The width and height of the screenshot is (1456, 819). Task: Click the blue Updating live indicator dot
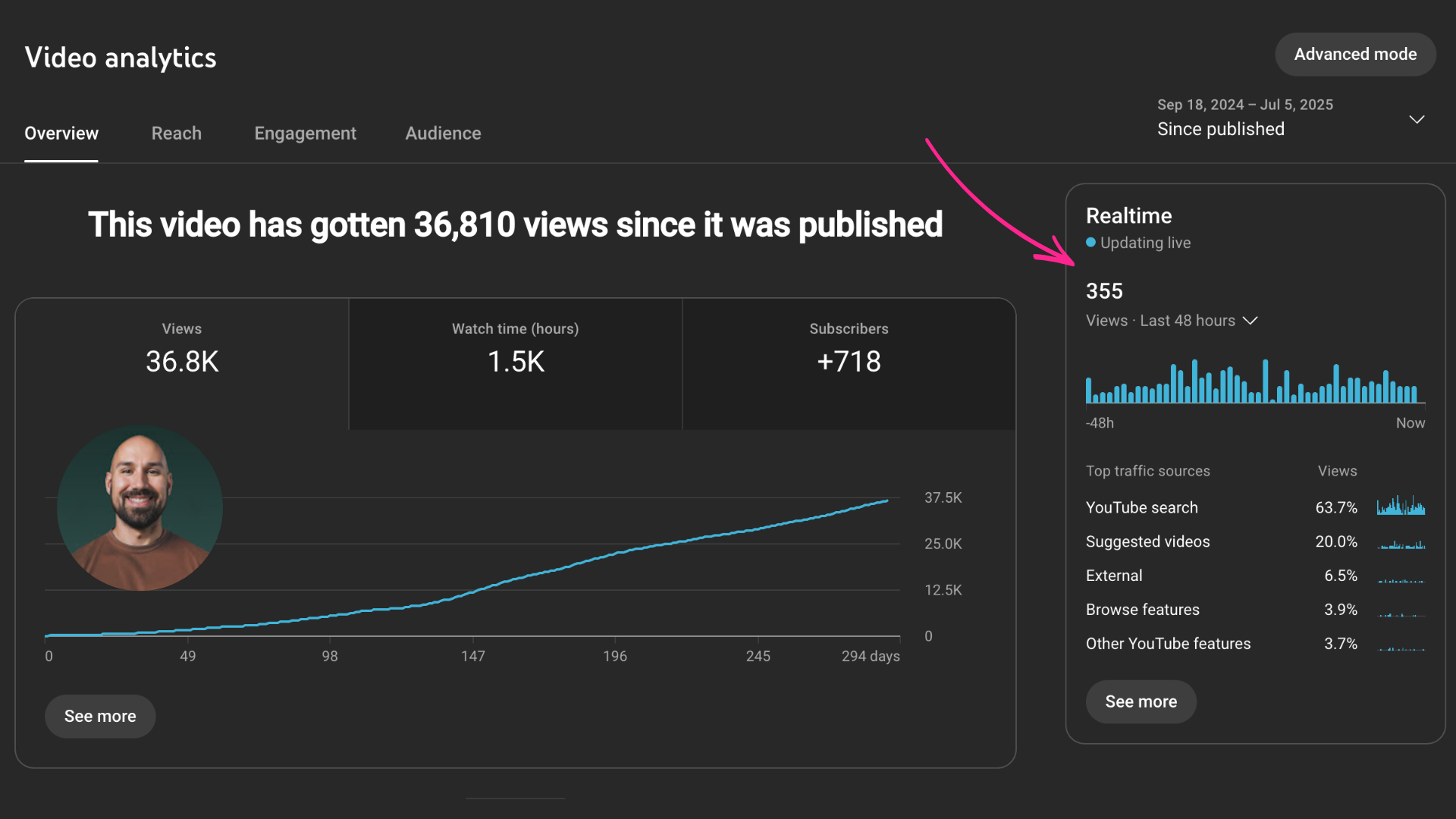point(1090,243)
